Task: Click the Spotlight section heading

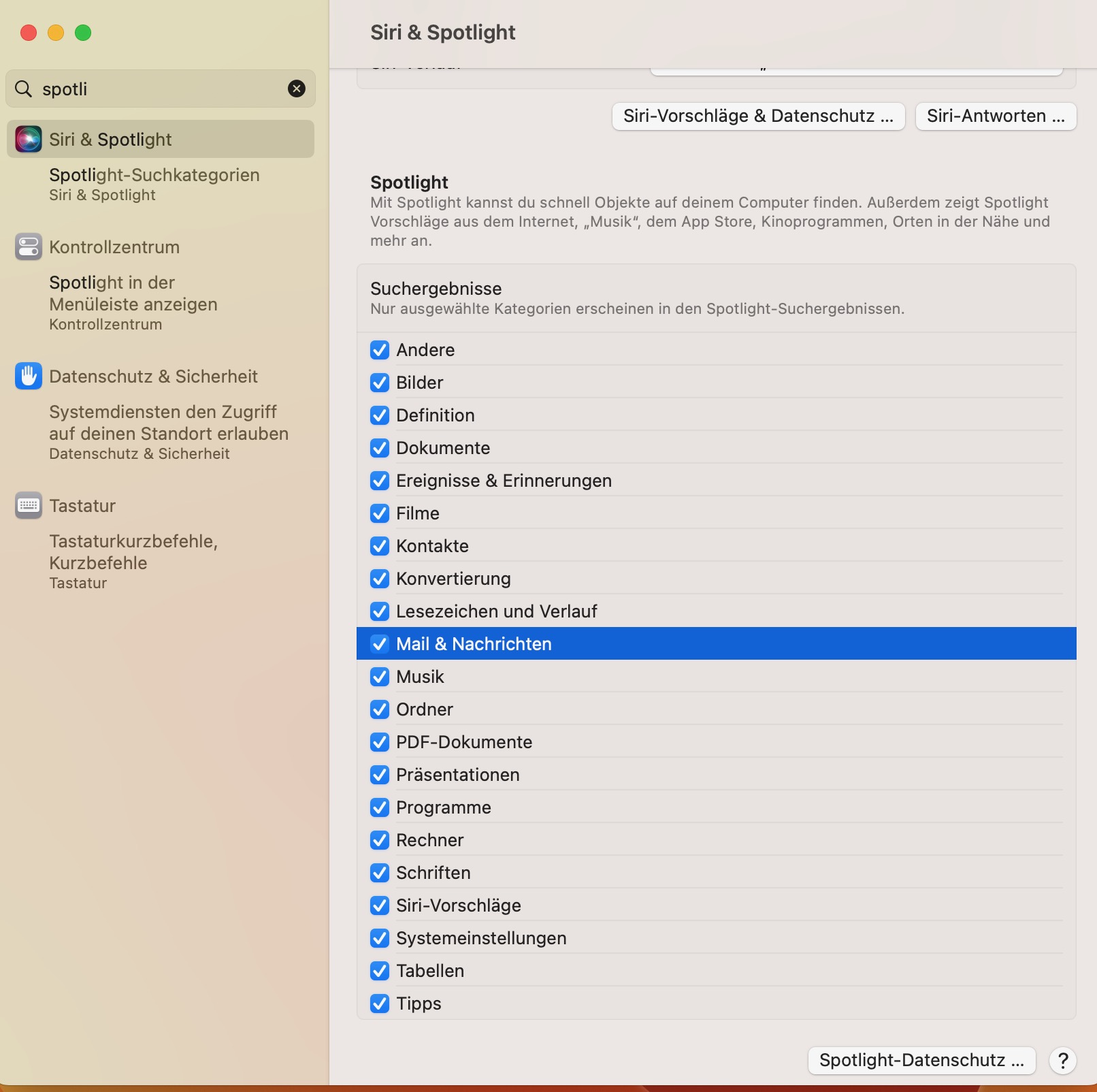Action: [409, 182]
